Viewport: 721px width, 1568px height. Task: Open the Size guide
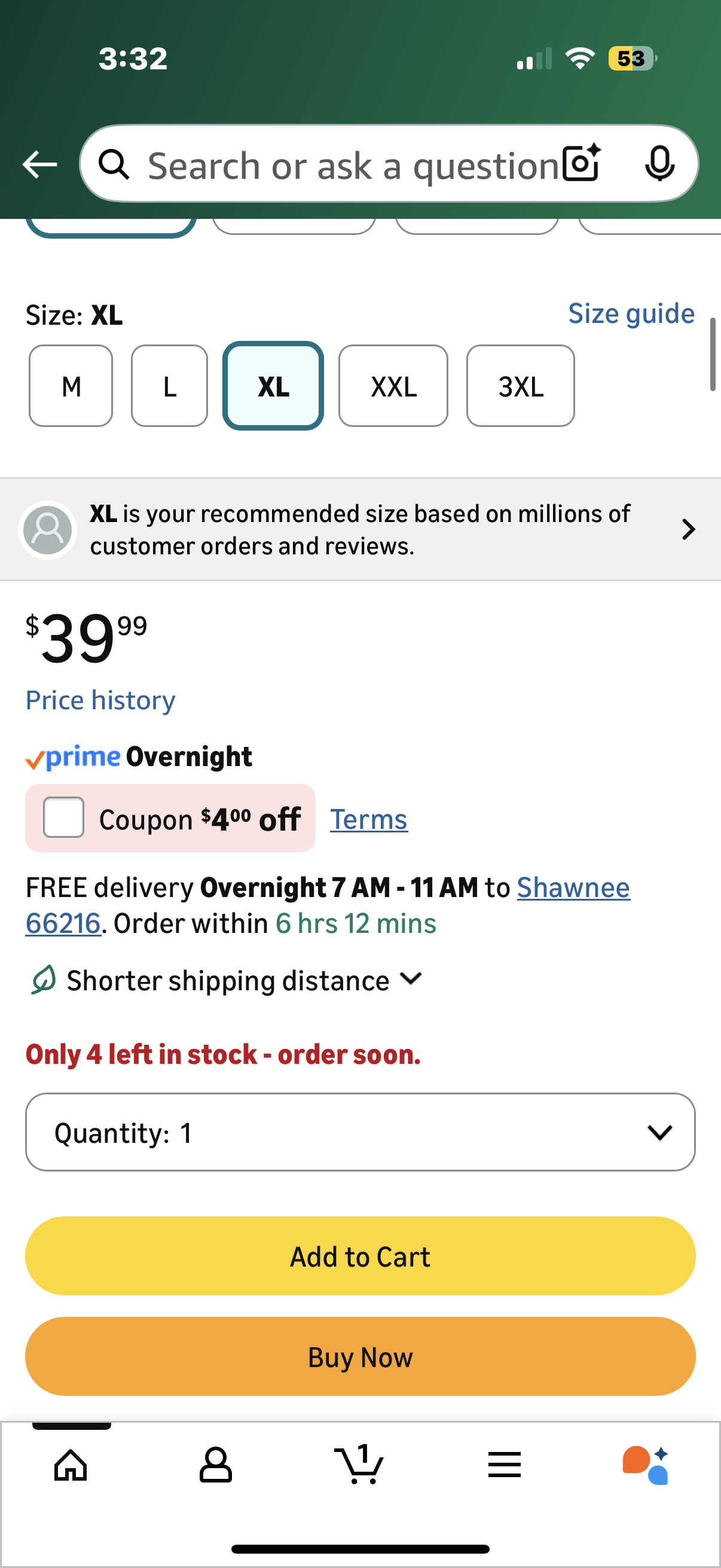pyautogui.click(x=631, y=313)
